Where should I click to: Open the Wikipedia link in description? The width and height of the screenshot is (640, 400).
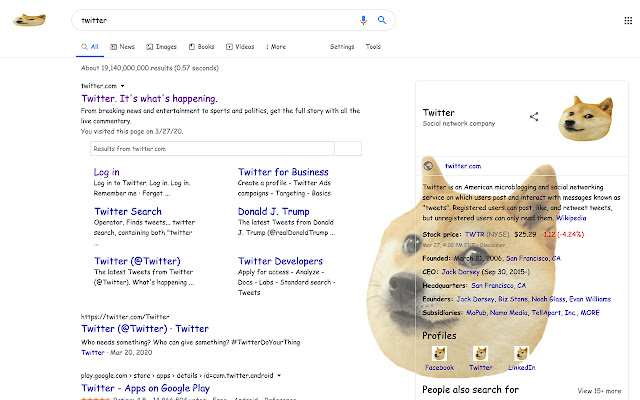click(x=571, y=218)
